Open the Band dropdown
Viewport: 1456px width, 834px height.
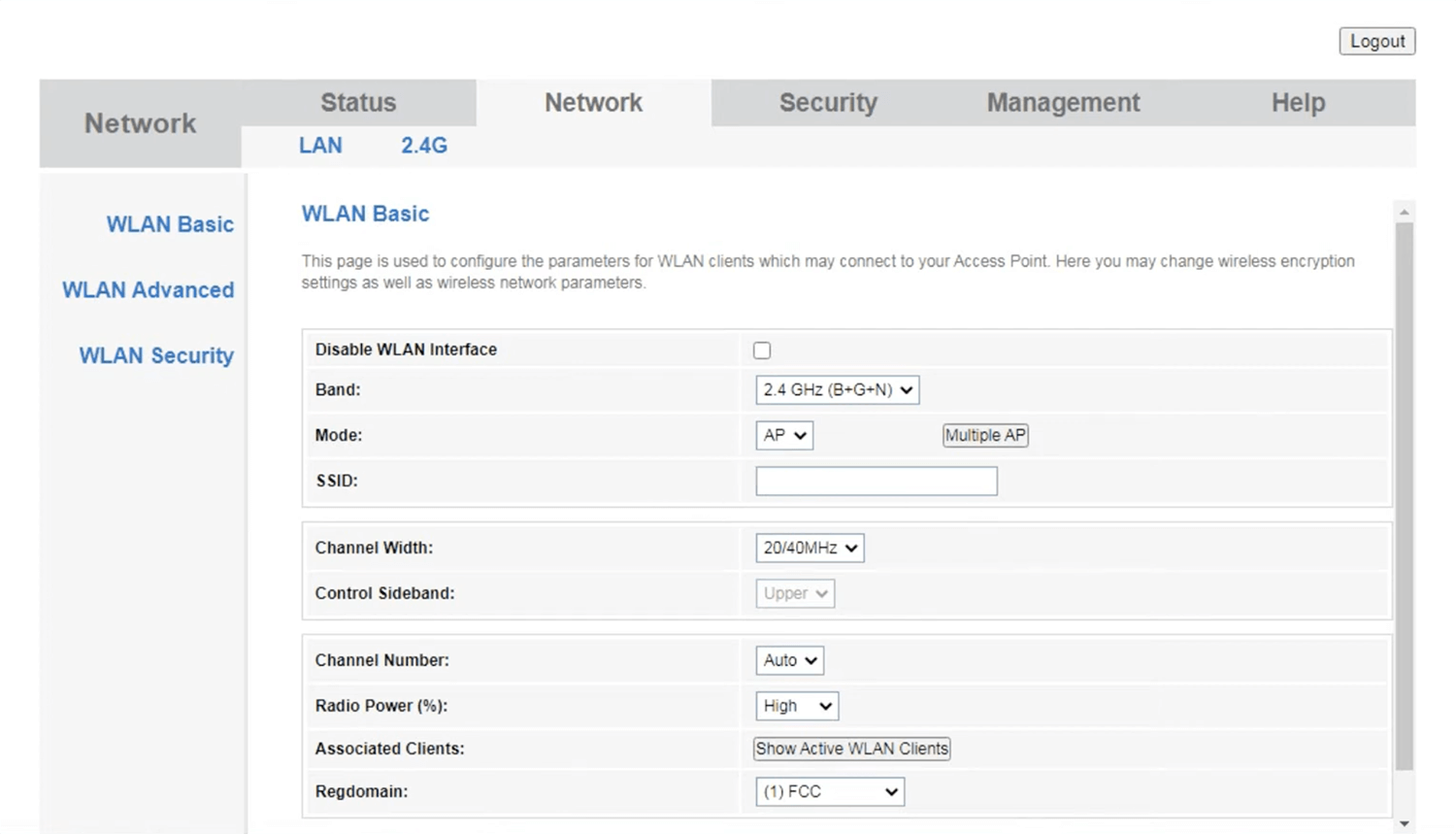pos(837,390)
